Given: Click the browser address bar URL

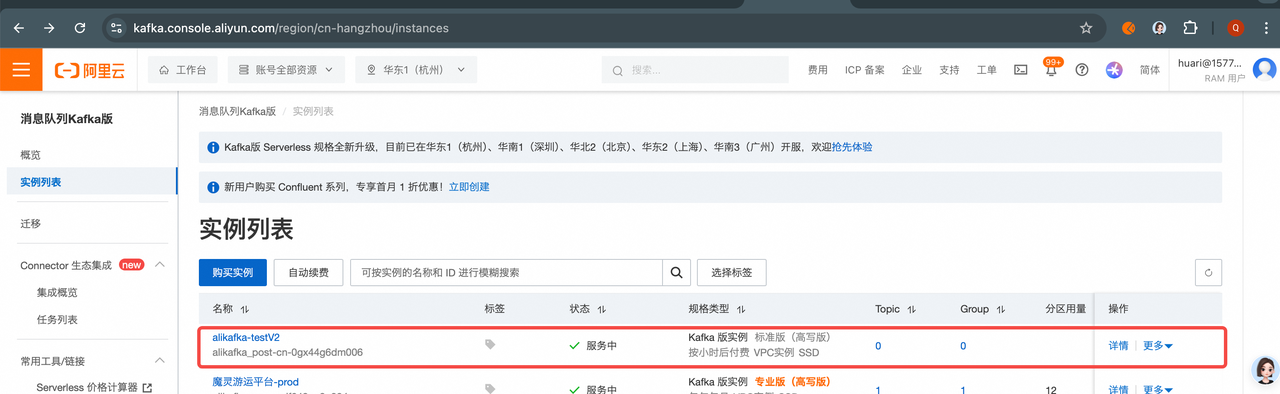Looking at the screenshot, I should click(x=291, y=28).
